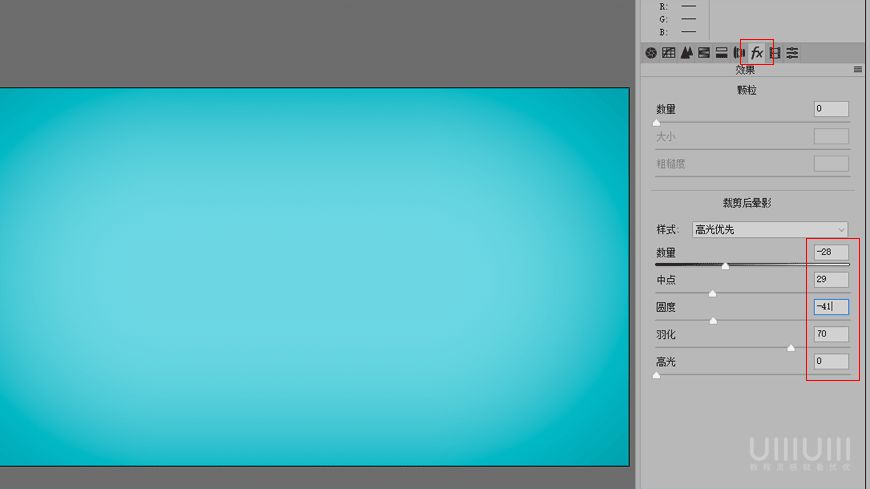
Task: Click the 圆度 label
Action: click(666, 307)
